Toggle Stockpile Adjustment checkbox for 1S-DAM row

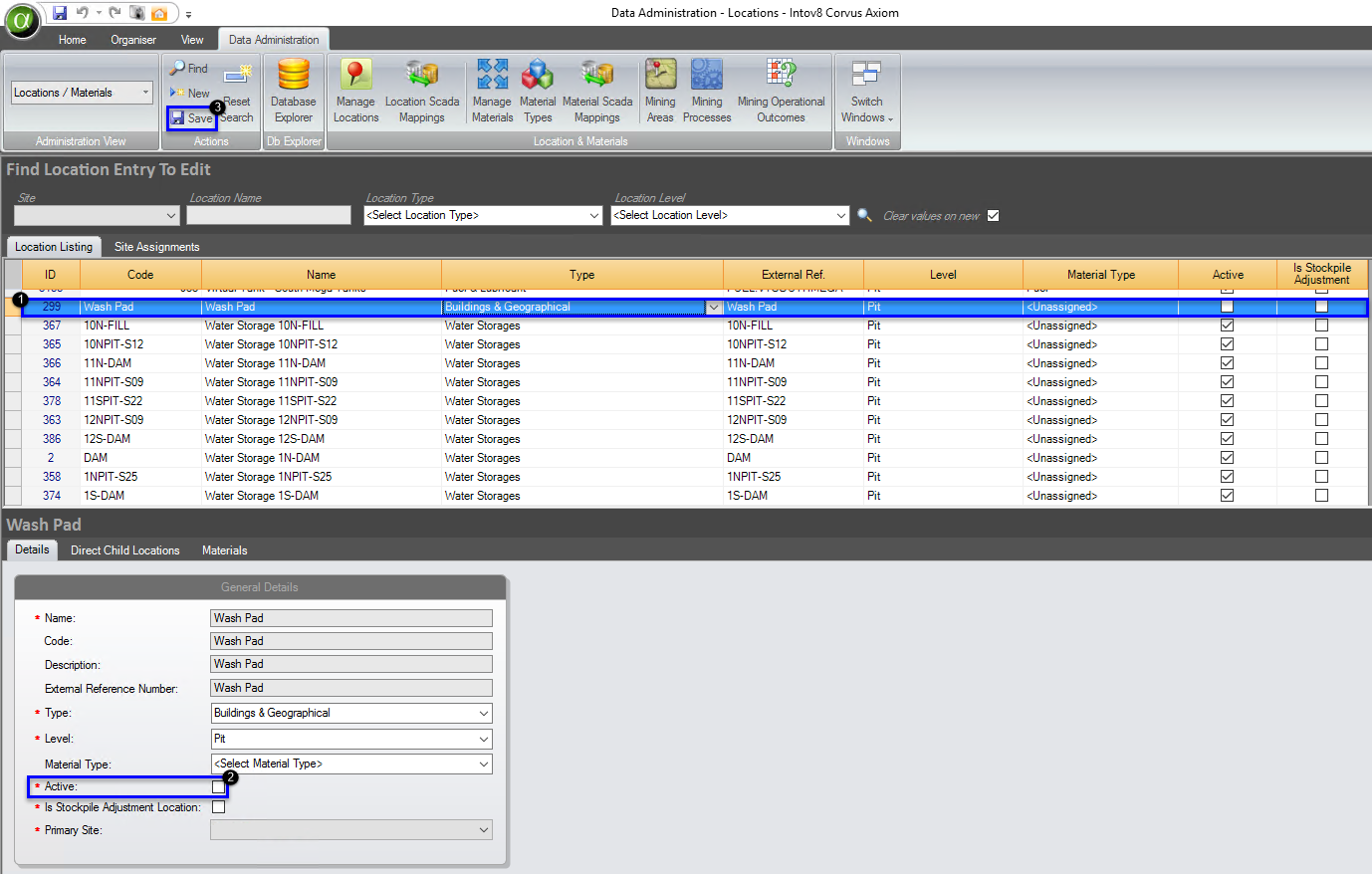(1321, 496)
